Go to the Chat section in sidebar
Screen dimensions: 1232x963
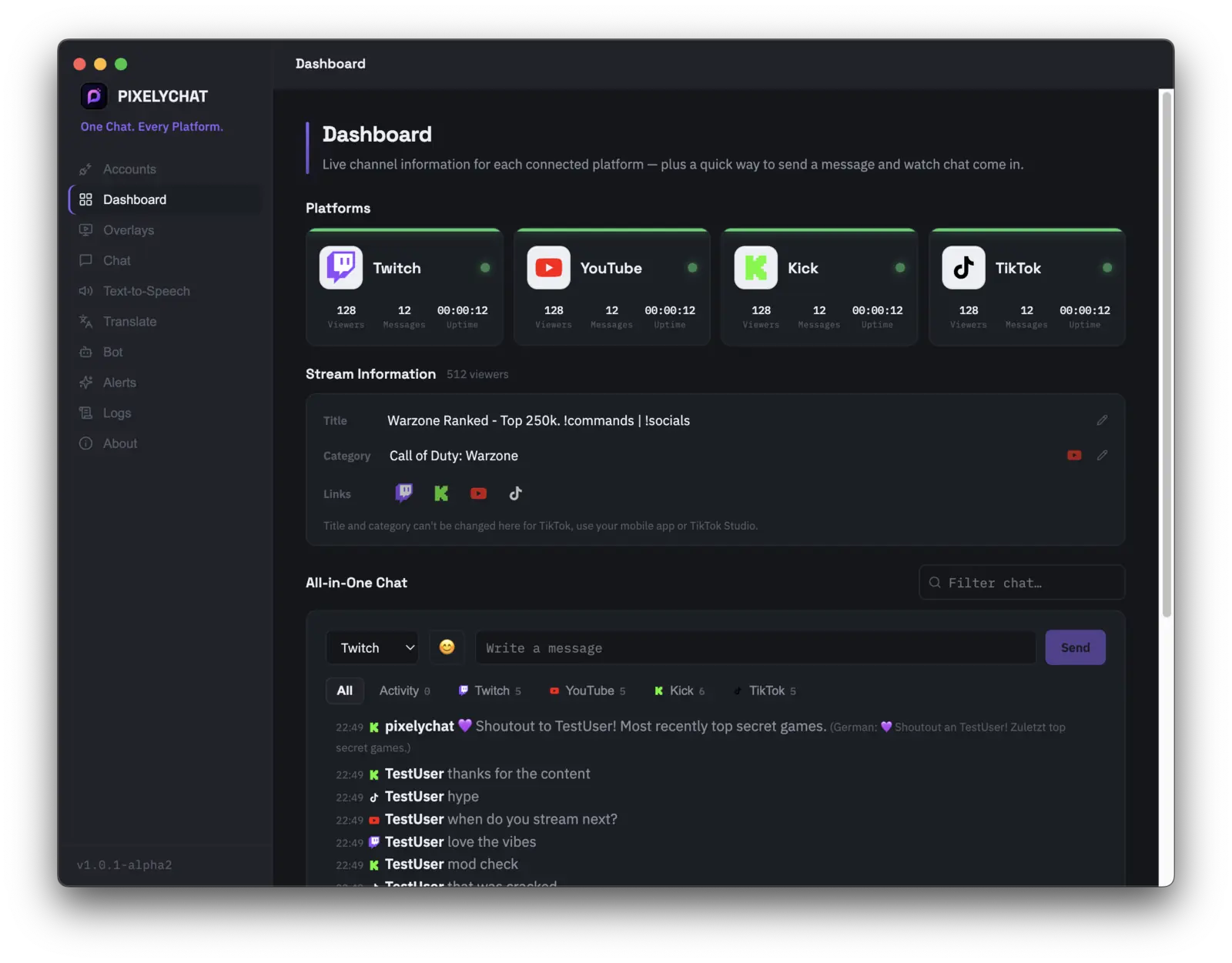click(x=165, y=260)
